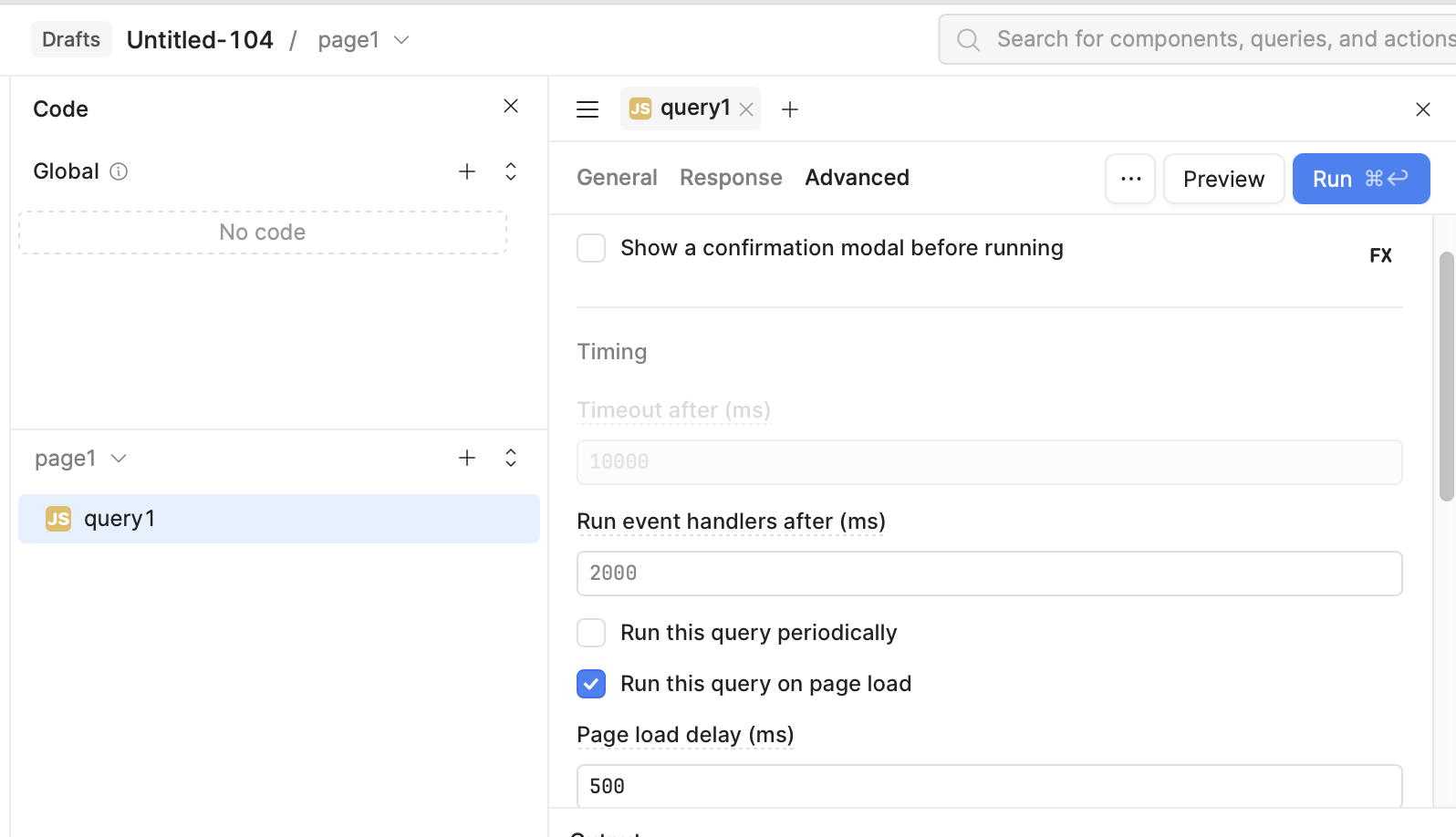Click the Global info icon

click(119, 171)
